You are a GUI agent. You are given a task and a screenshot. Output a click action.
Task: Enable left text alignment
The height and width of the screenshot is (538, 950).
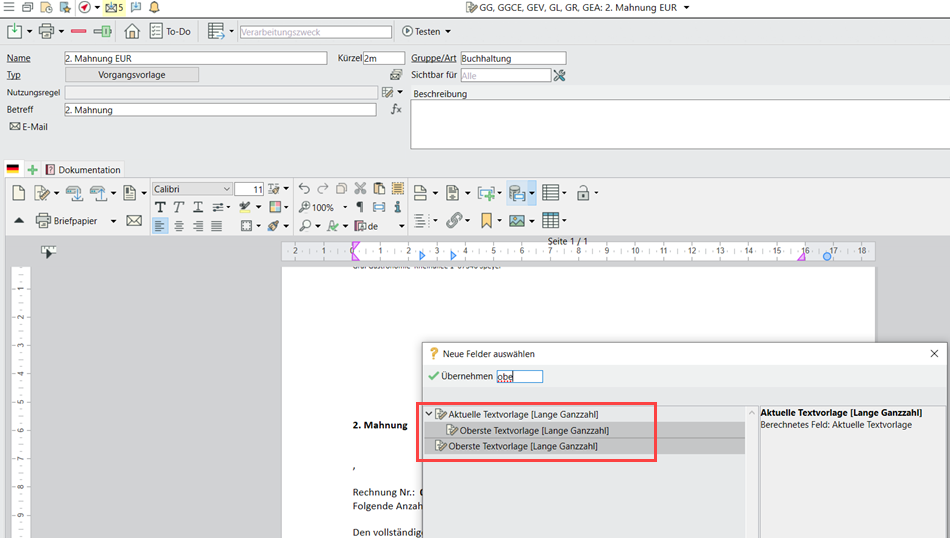tap(160, 226)
